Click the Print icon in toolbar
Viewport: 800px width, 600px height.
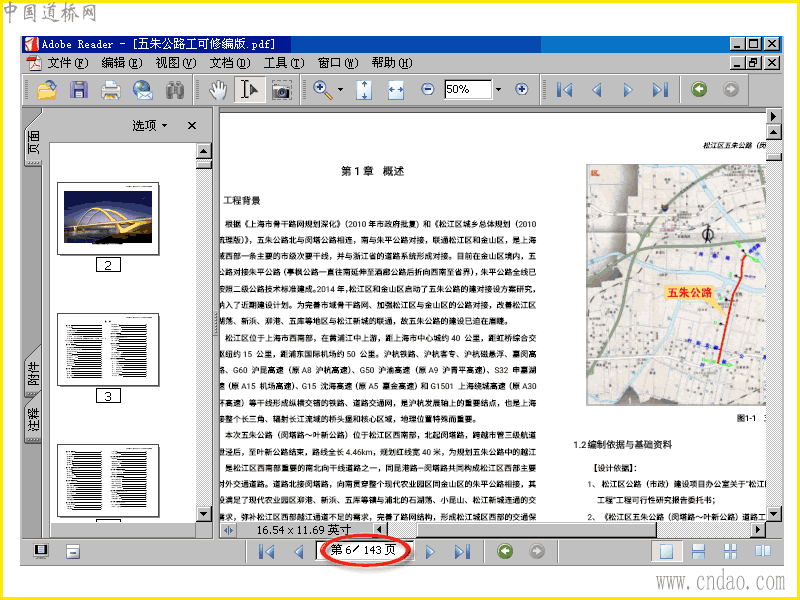110,90
